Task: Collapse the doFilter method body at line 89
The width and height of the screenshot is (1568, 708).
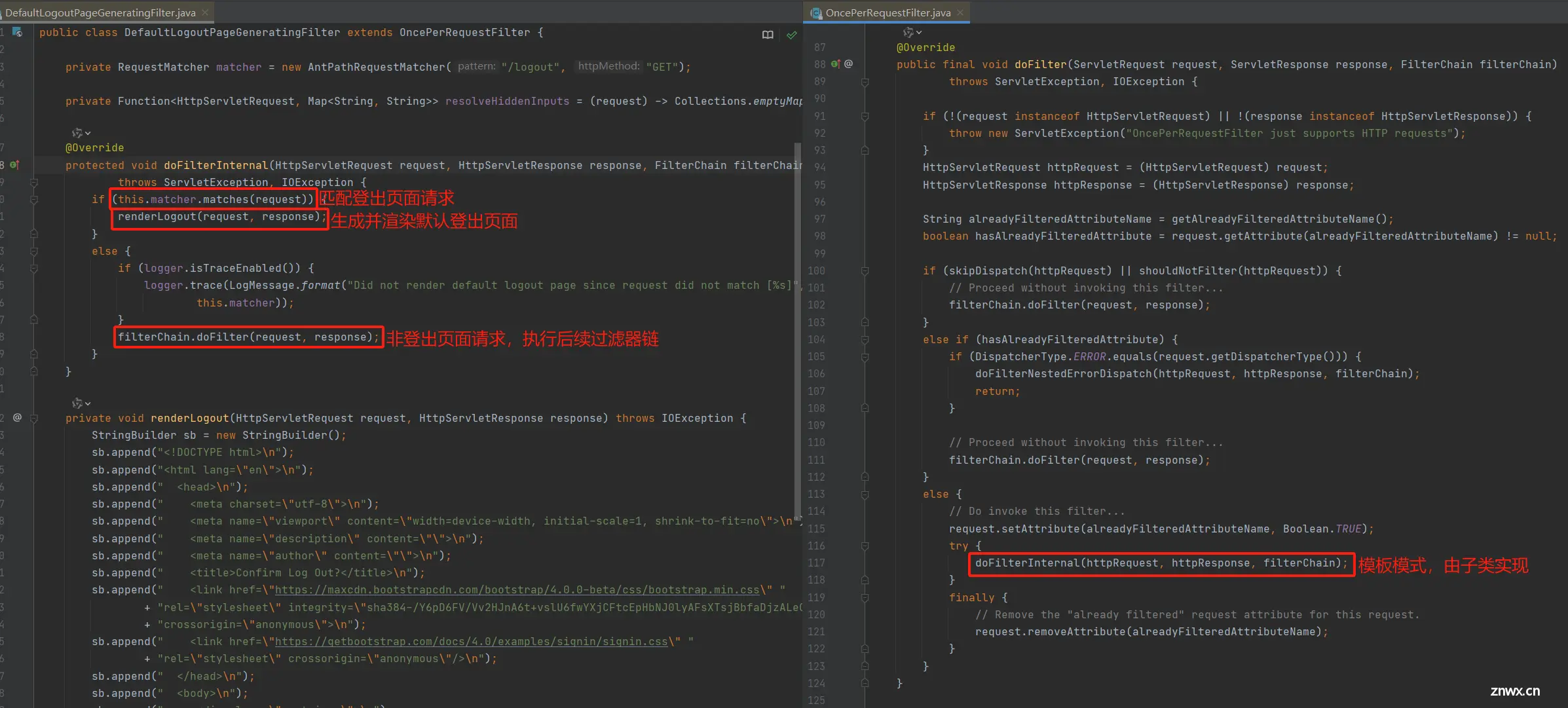Action: (x=865, y=82)
